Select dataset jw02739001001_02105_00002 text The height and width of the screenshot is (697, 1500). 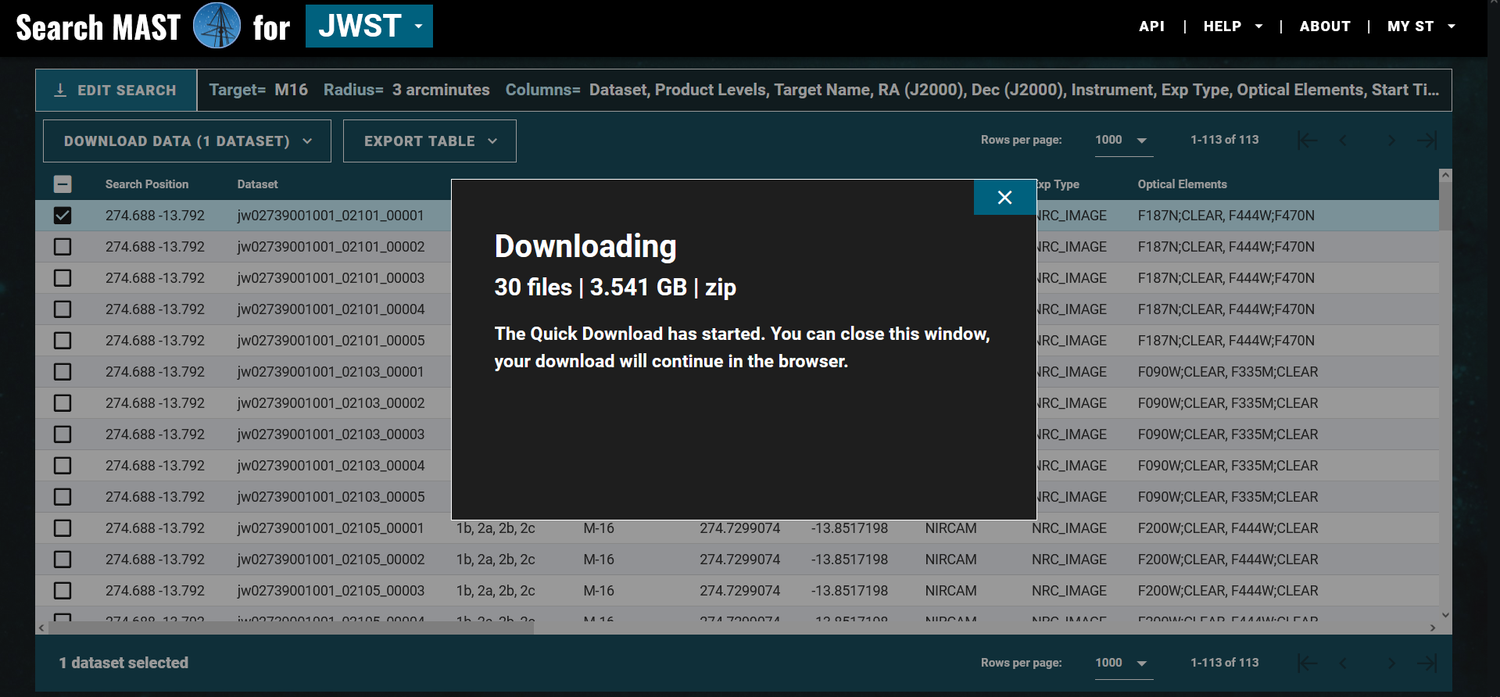pos(331,559)
